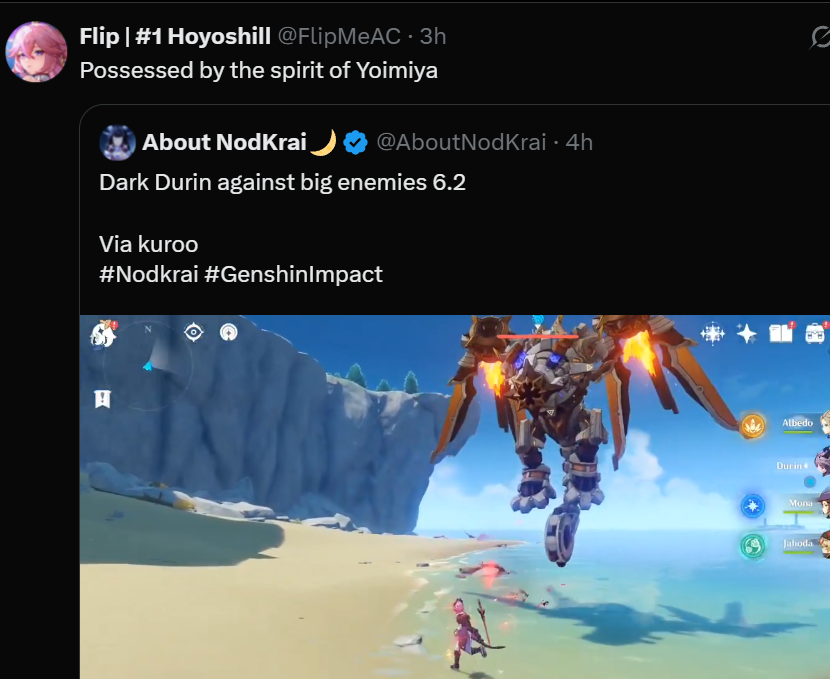Screen dimensions: 830x679
Task: Open the @FlipMeAC handle link
Action: click(339, 37)
